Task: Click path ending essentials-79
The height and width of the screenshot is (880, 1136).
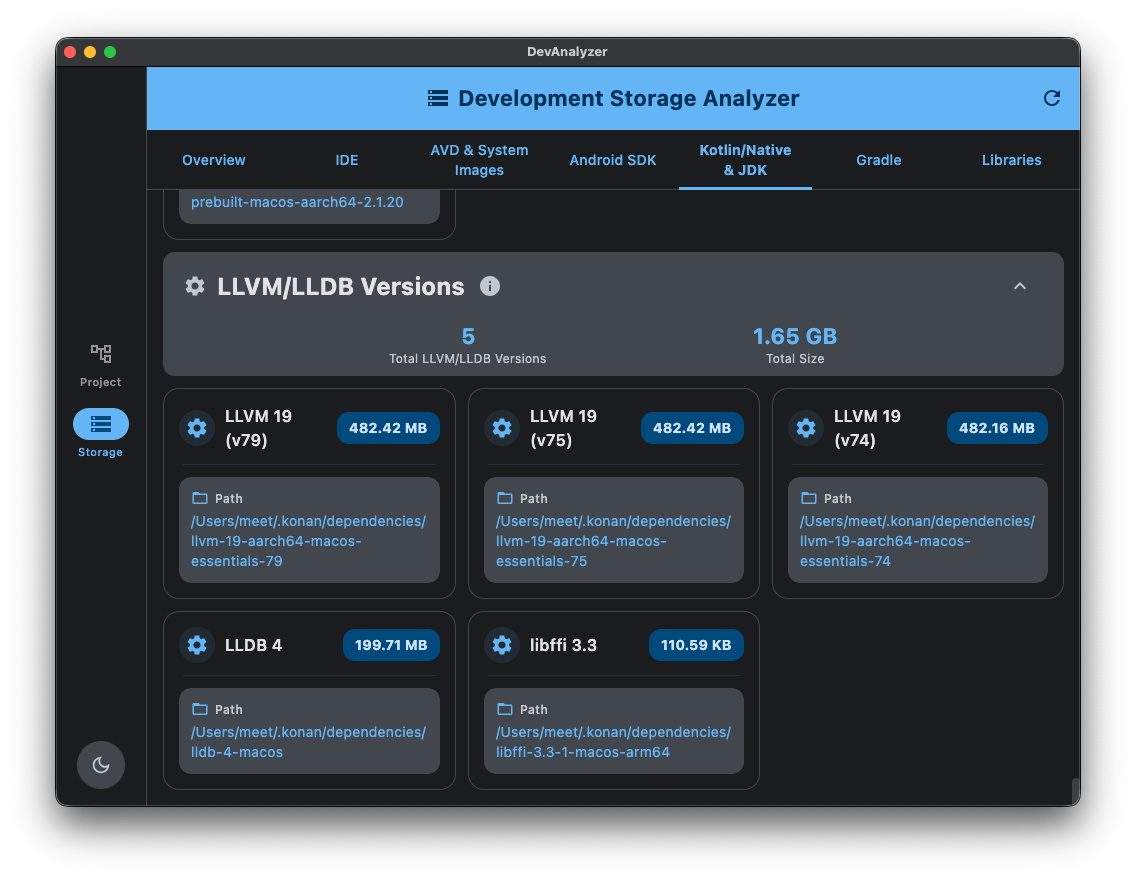Action: (x=309, y=541)
